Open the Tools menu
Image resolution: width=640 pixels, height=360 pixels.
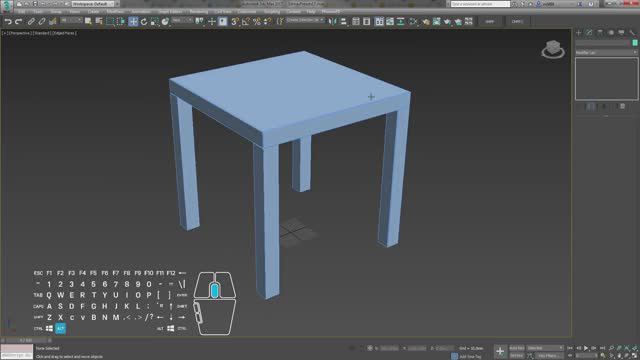(x=38, y=11)
